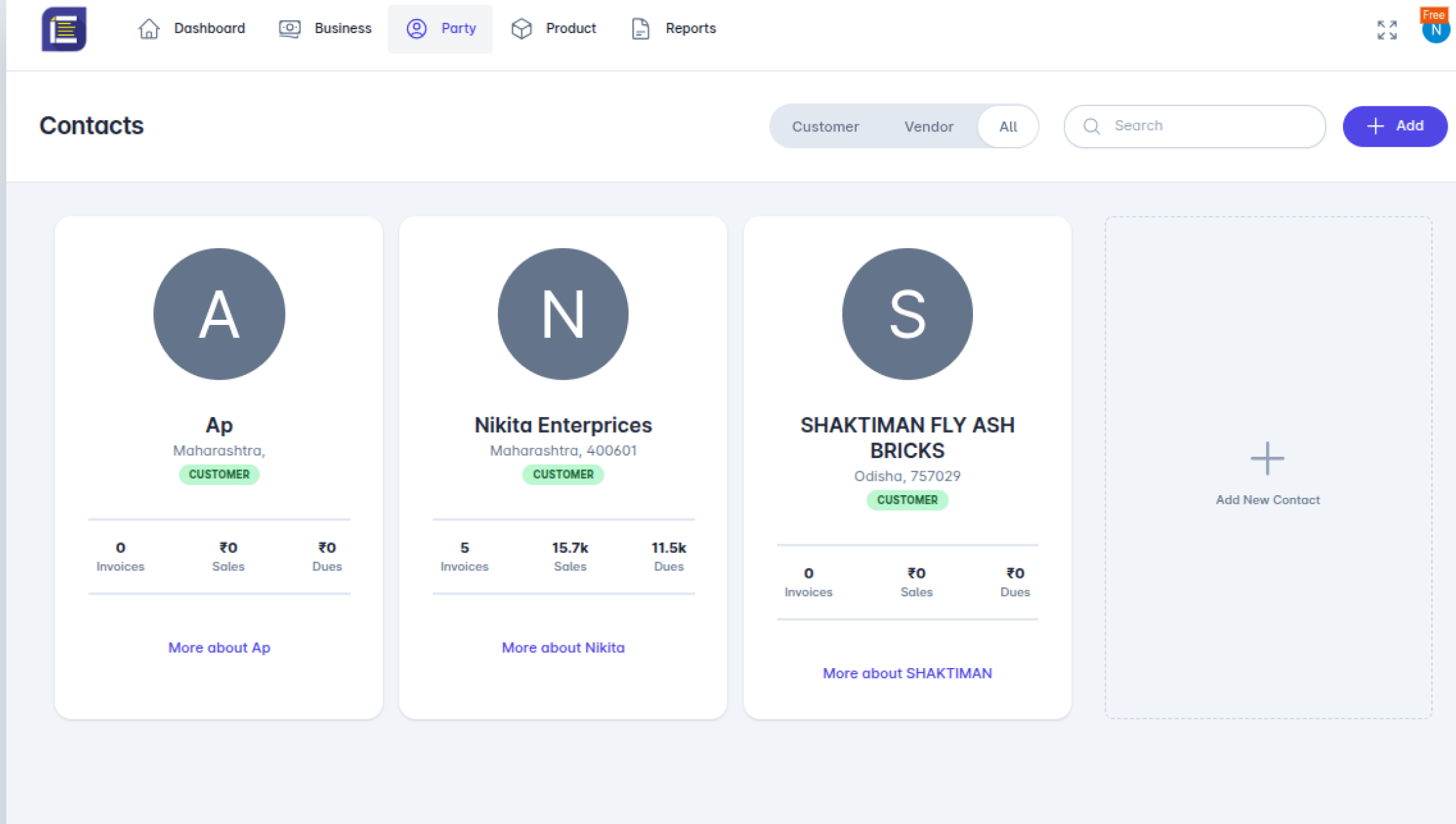The width and height of the screenshot is (1456, 824).
Task: Filter contacts by Customer
Action: tap(825, 127)
